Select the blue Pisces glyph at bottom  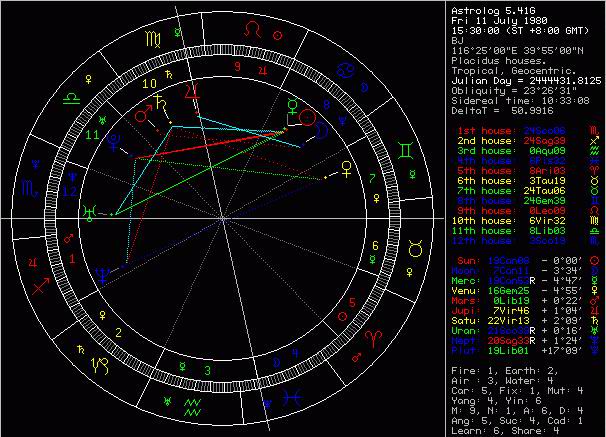tap(291, 397)
